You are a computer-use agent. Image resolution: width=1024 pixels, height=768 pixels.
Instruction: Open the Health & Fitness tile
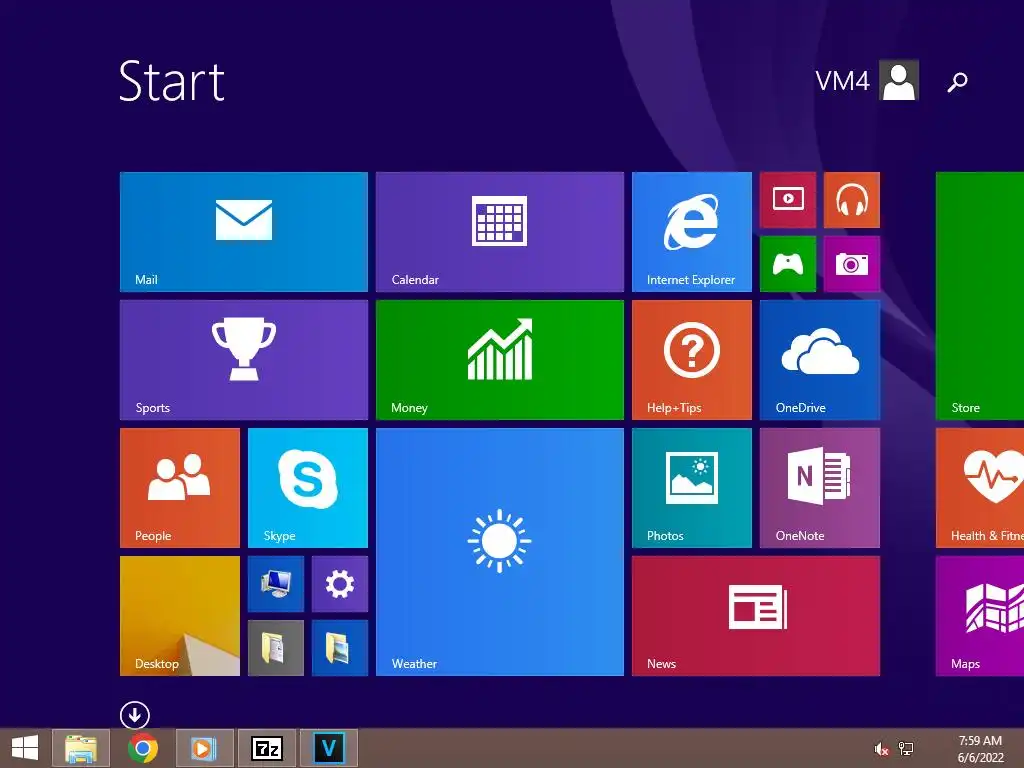pos(980,488)
